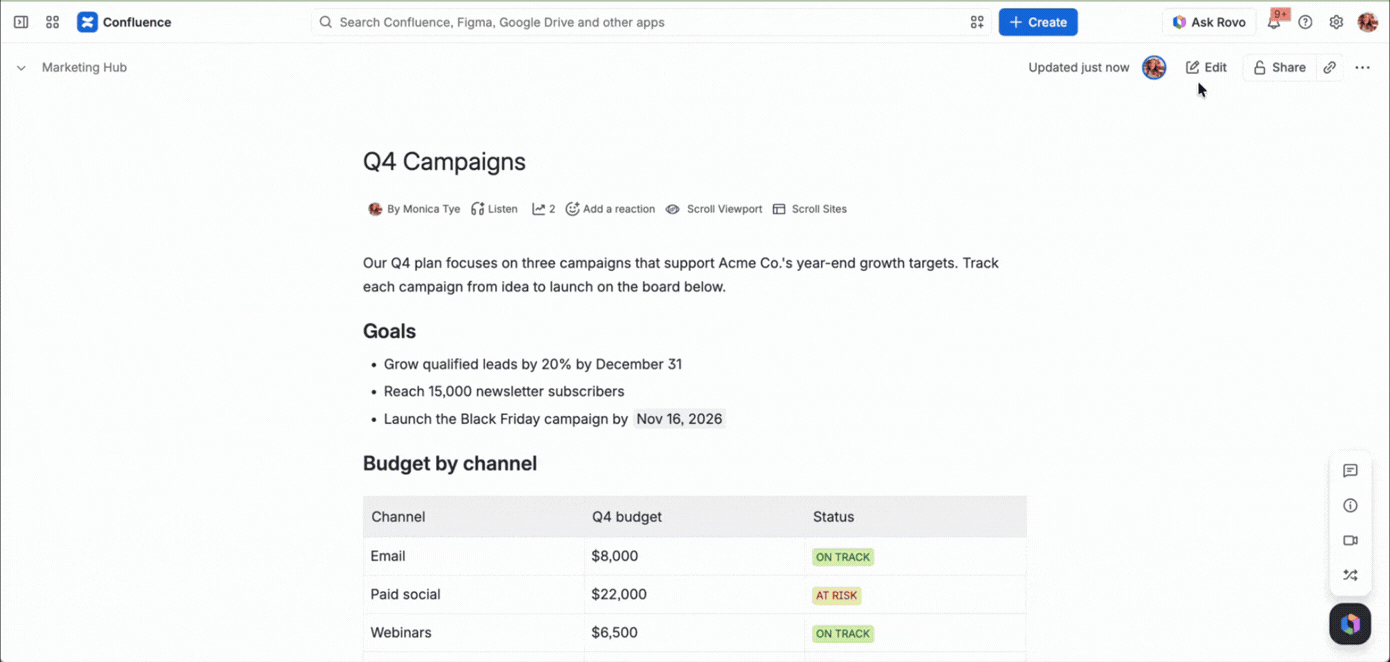Edit the page
The image size is (1390, 662).
coord(1206,68)
